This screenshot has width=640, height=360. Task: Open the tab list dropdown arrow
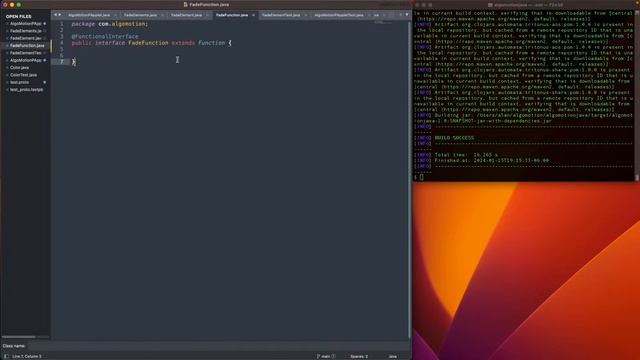pos(407,15)
